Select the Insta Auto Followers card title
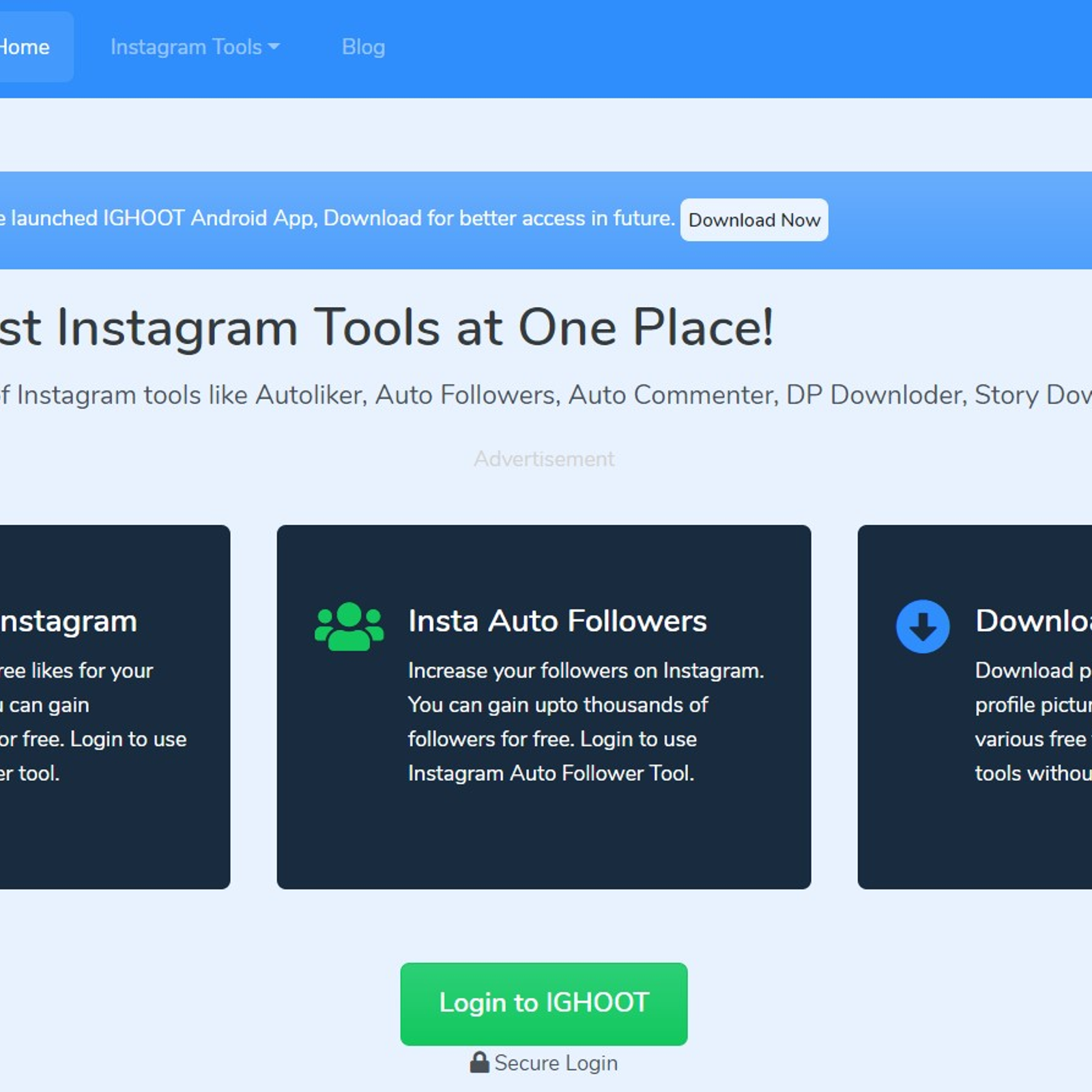This screenshot has width=1092, height=1092. pos(557,621)
